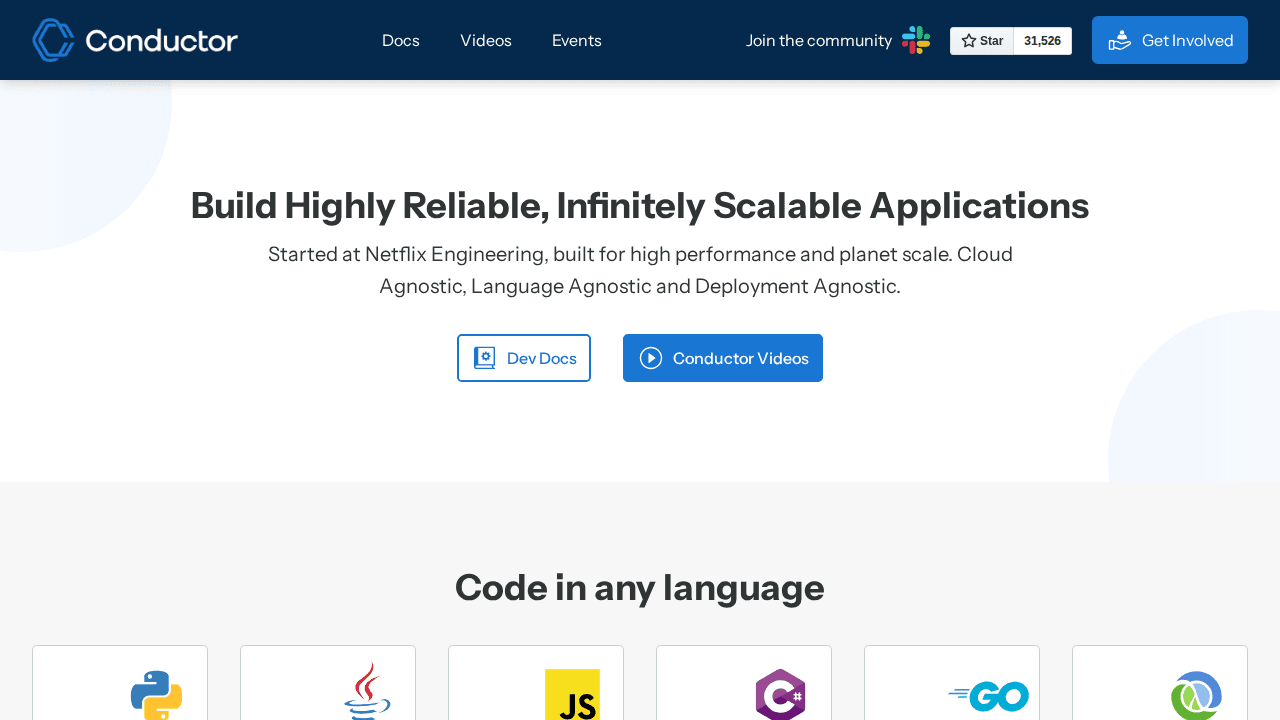
Task: Open the Events page
Action: (576, 41)
